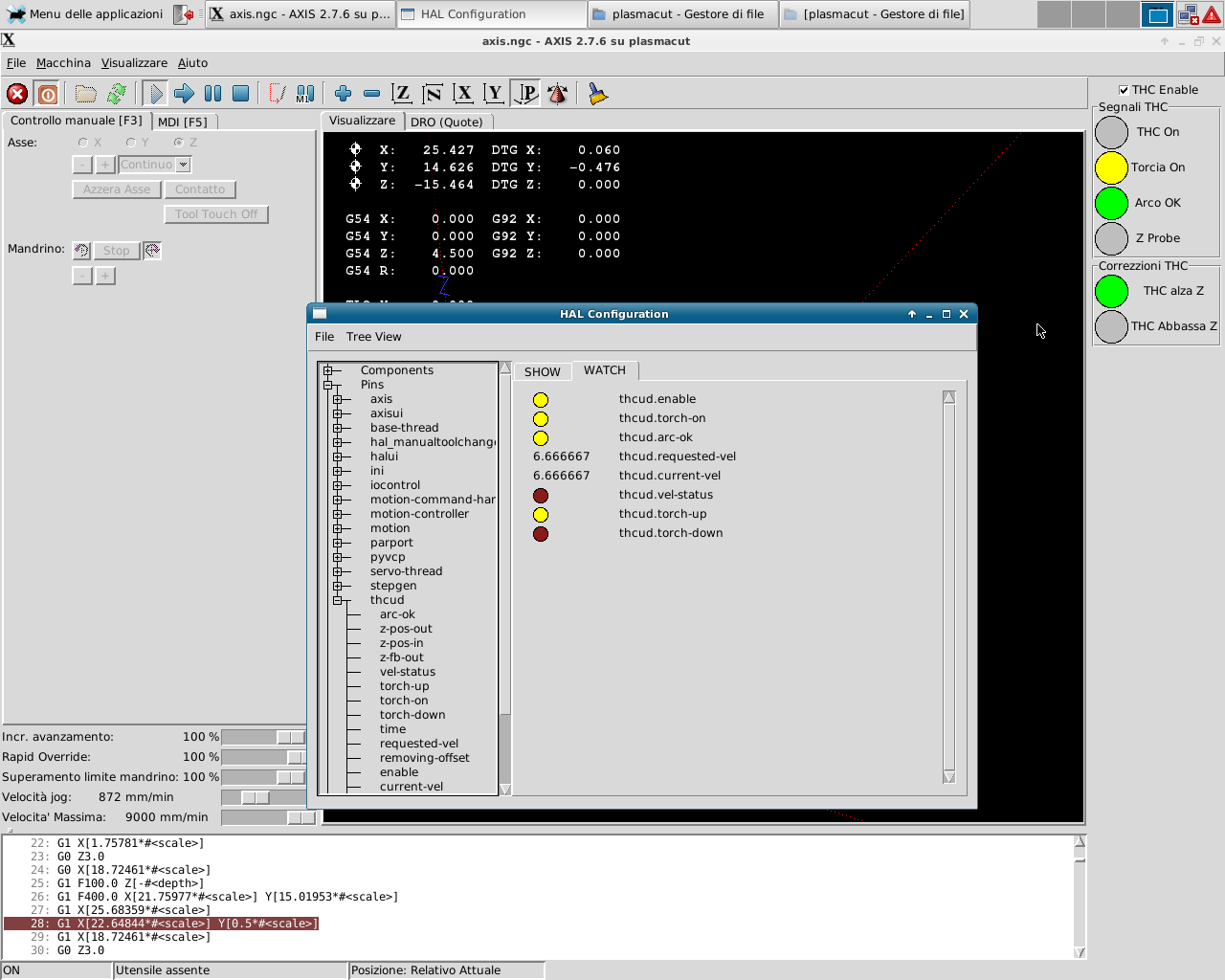Viewport: 1225px width, 980px height.
Task: Execute next line step icon
Action: tap(184, 94)
